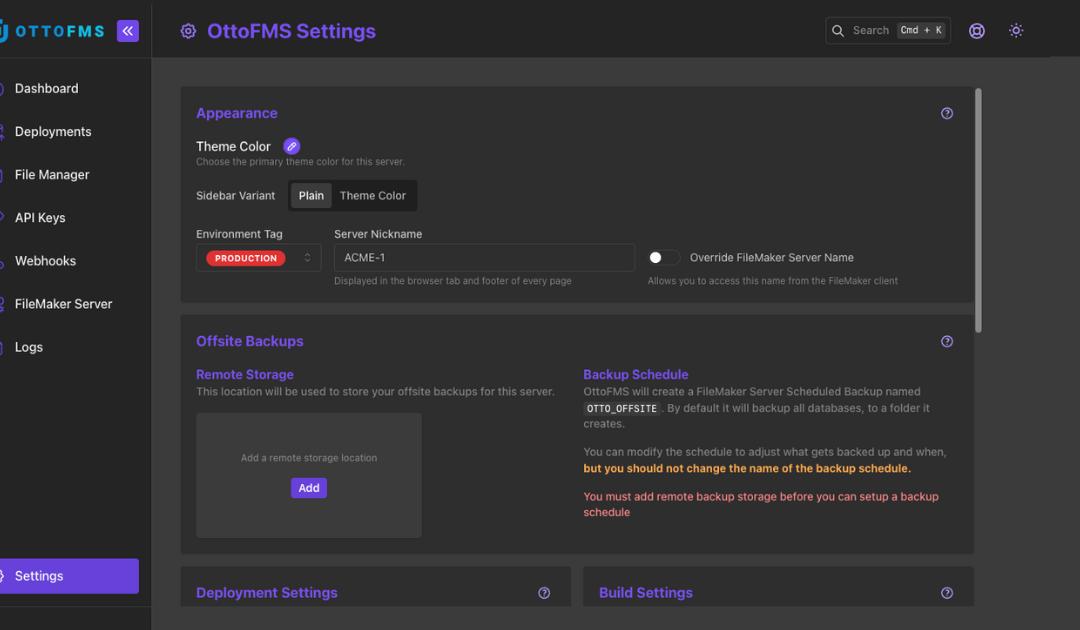Click the OttoFMS Settings page title
1080x630 pixels.
[x=291, y=31]
